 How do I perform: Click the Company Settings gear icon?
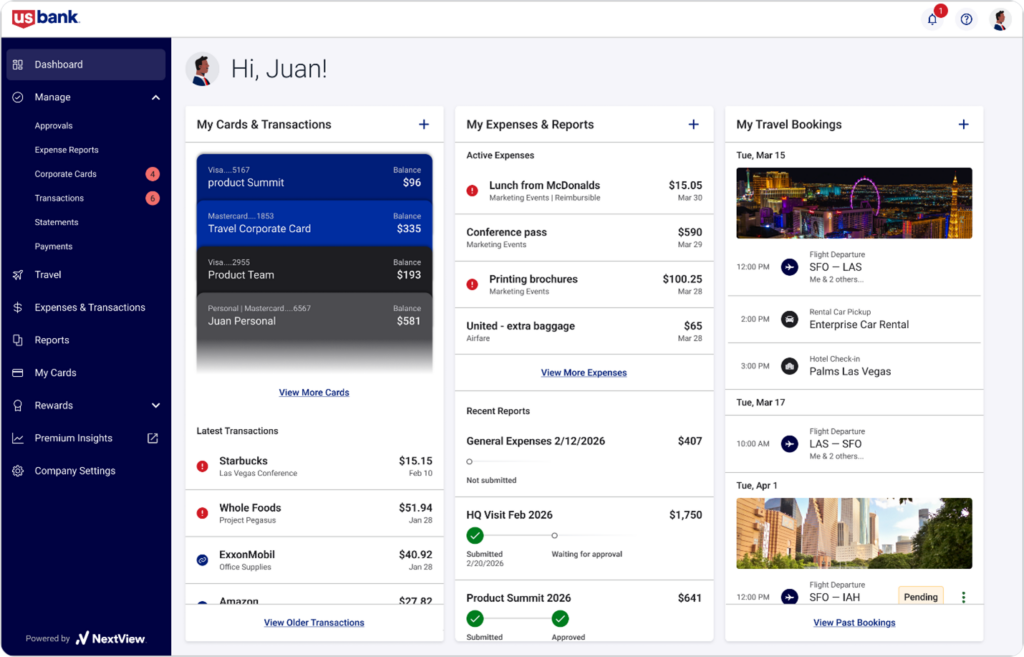coord(18,471)
